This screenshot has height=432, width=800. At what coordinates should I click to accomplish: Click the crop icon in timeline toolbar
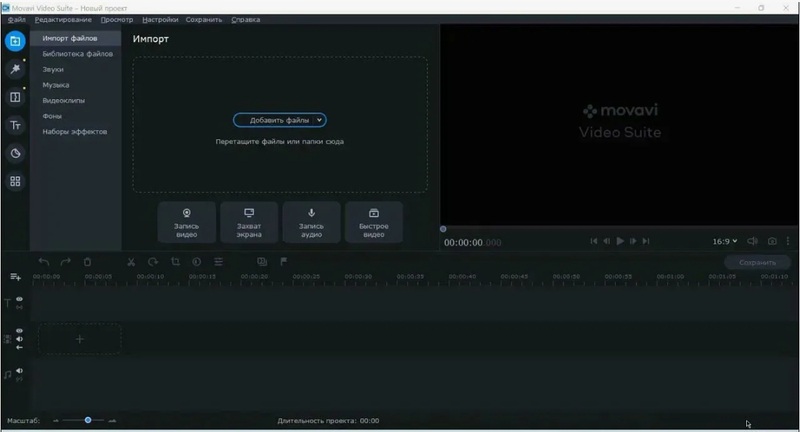click(x=174, y=262)
